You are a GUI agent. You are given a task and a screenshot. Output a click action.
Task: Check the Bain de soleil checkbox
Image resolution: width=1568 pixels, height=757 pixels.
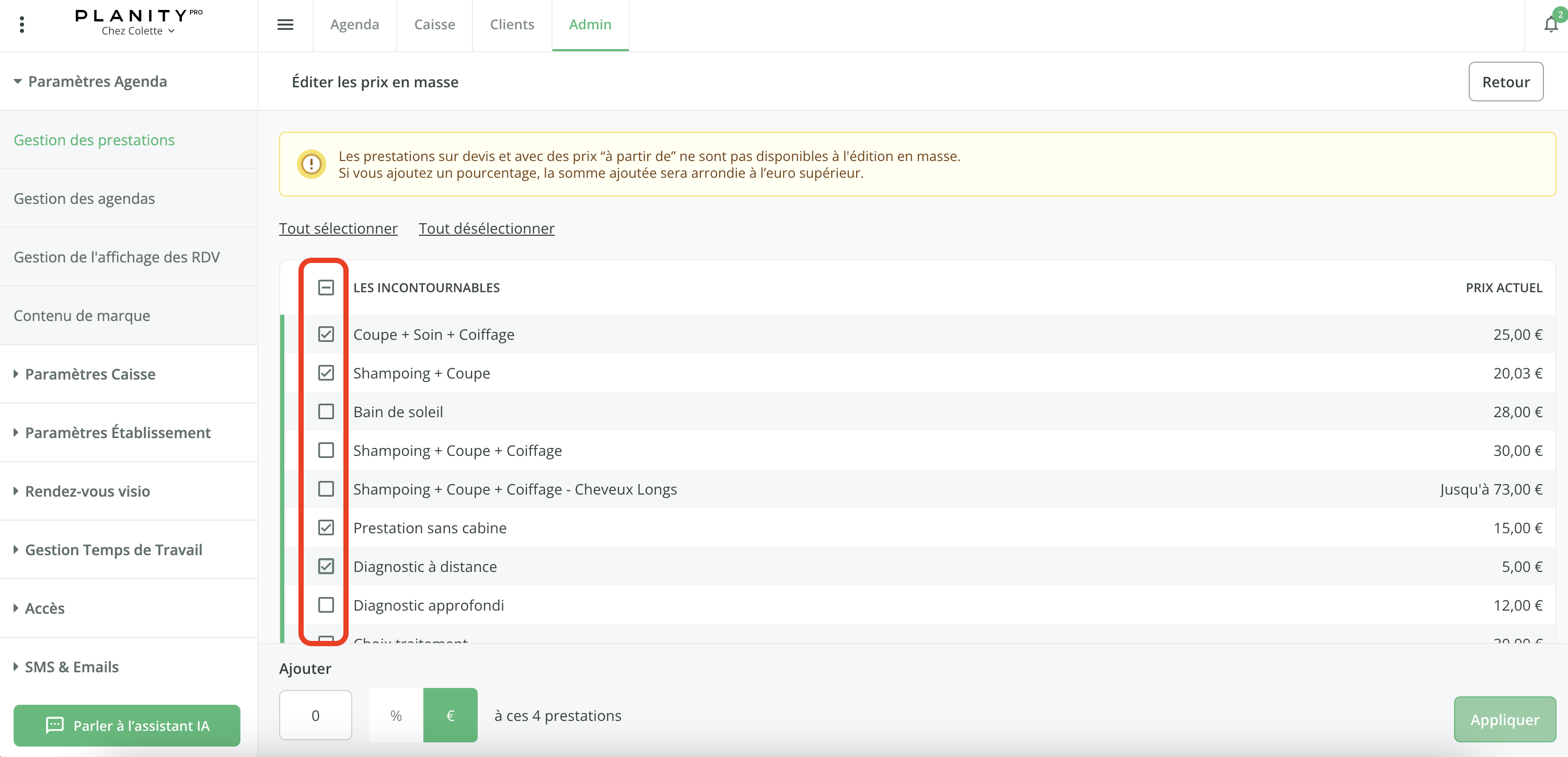tap(326, 411)
